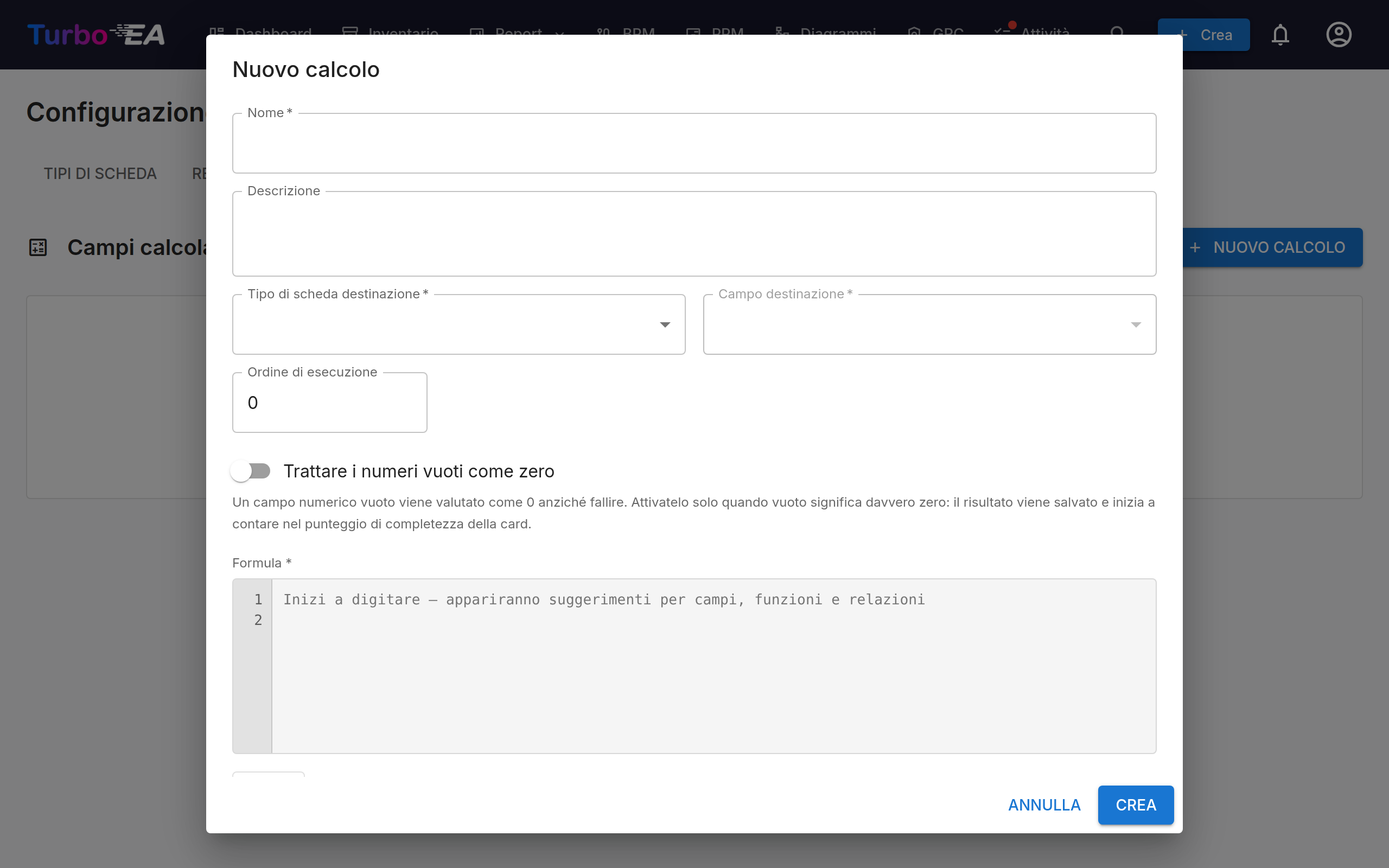Click inside the Formula editor
The width and height of the screenshot is (1389, 868).
point(713,666)
